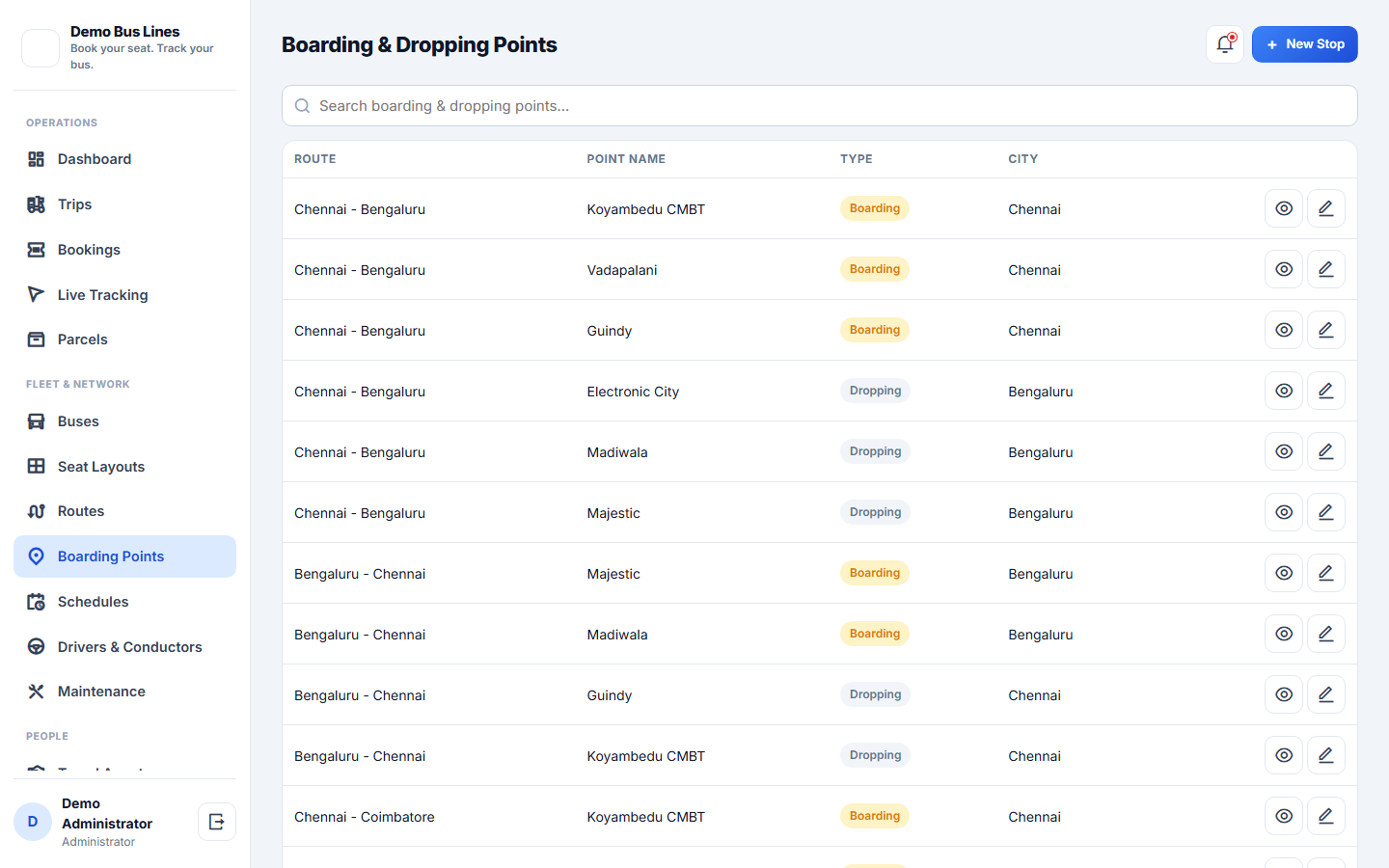Open the Buses page

(x=124, y=421)
